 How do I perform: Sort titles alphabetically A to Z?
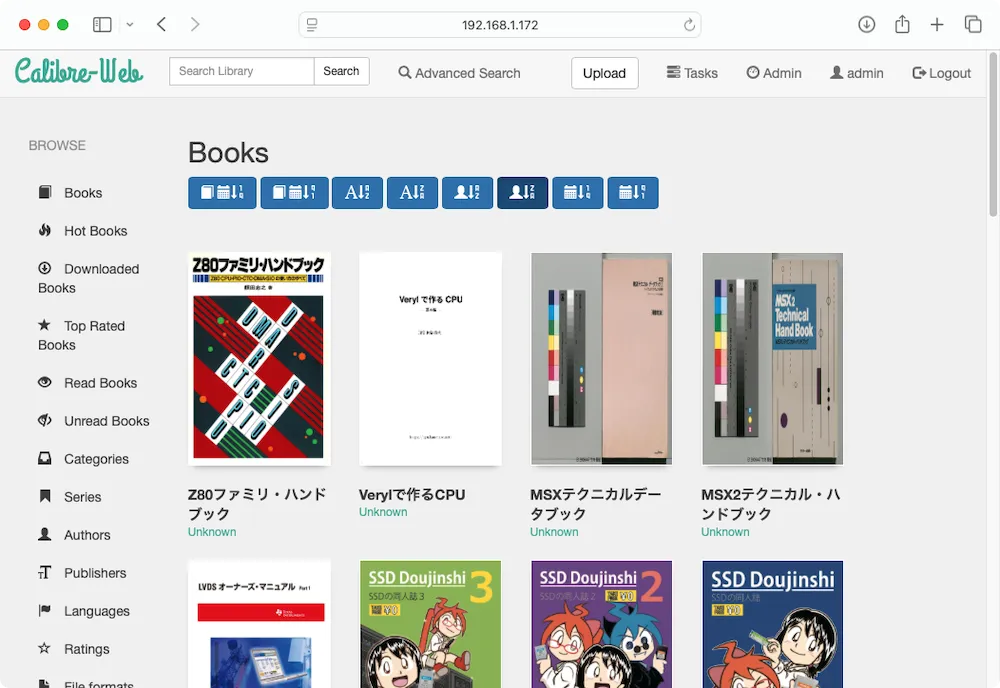point(357,193)
